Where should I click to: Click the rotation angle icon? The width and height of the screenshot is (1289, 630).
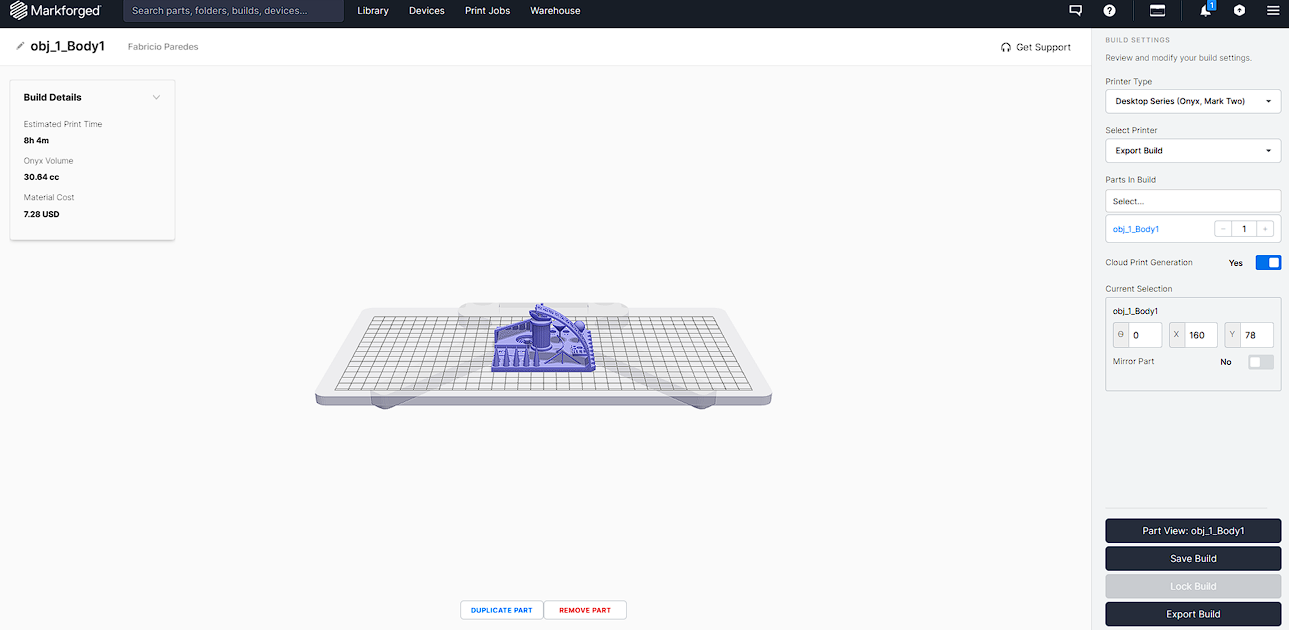coord(1120,335)
